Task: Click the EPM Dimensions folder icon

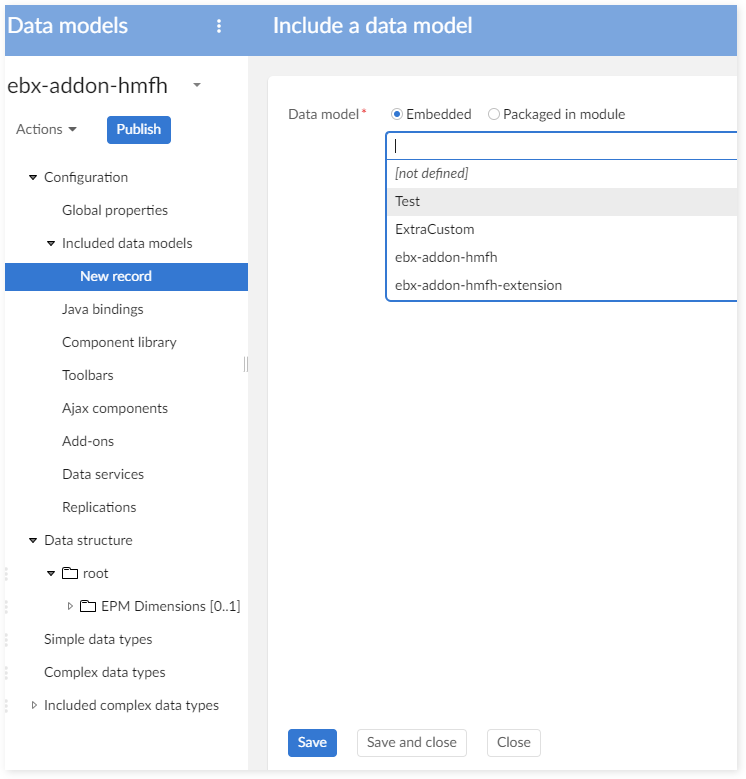Action: point(88,607)
